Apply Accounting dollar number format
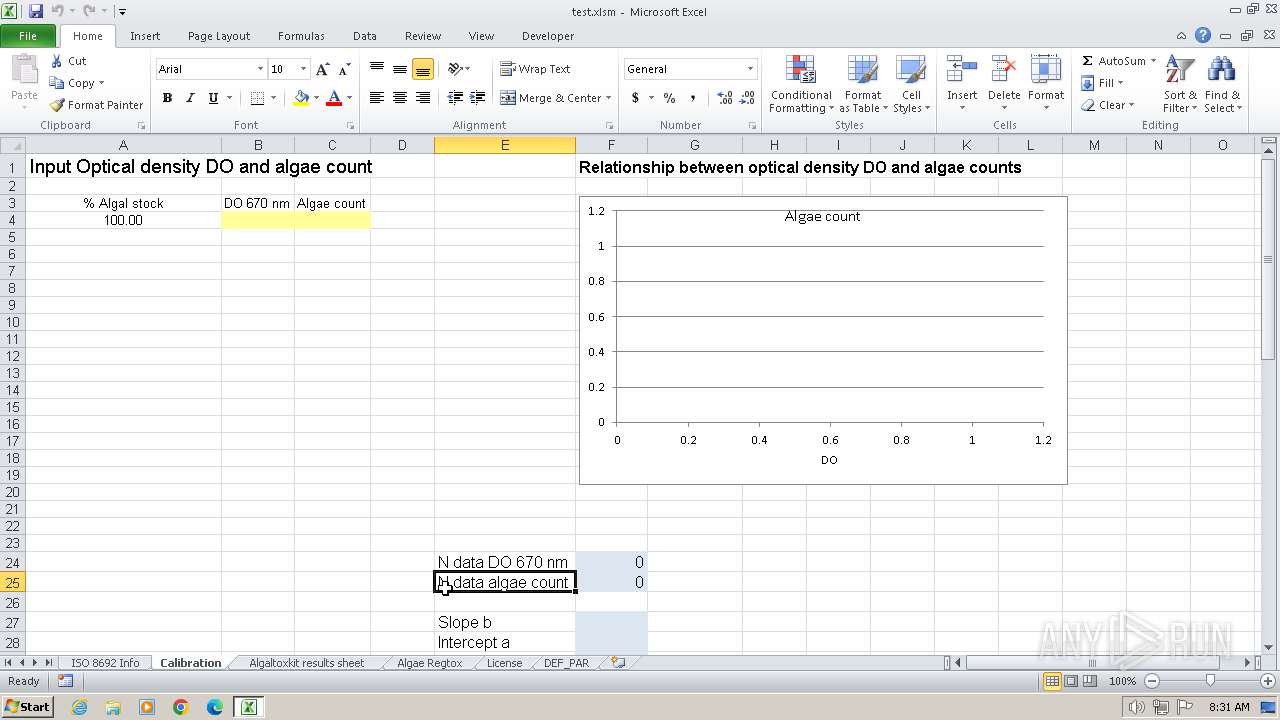 coord(635,98)
